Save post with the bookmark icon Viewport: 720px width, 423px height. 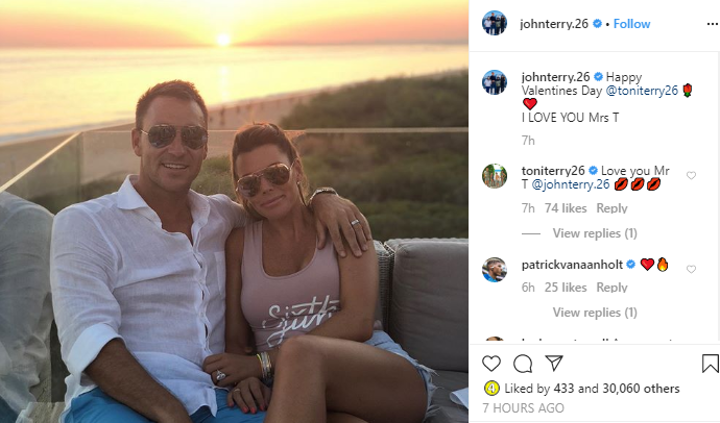pos(710,363)
